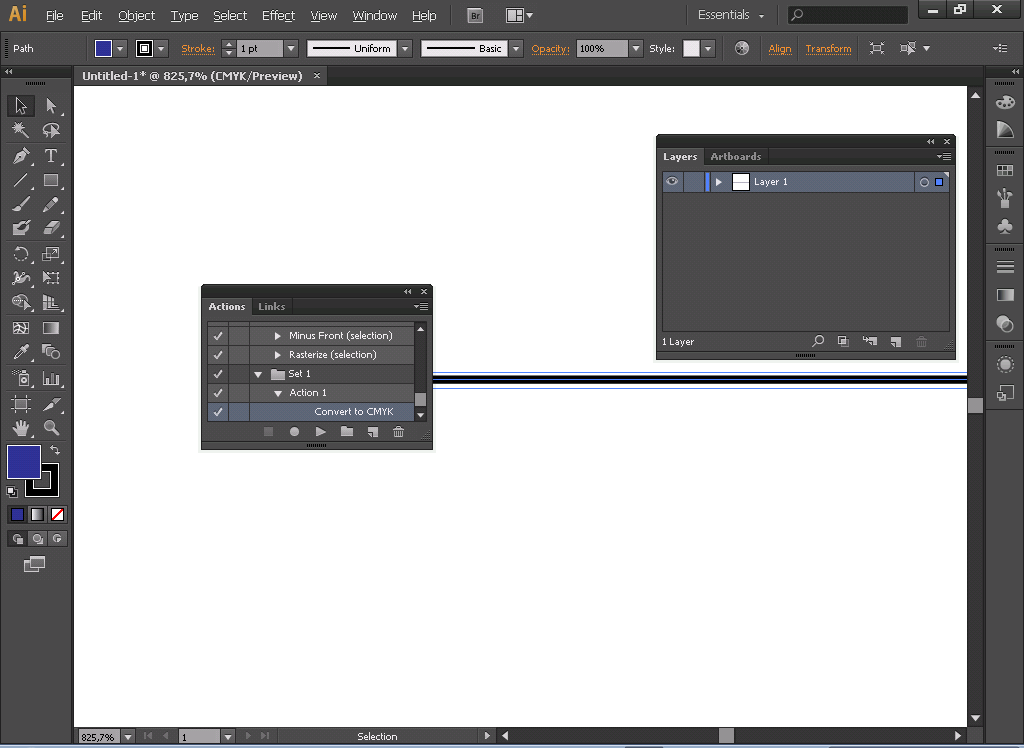Viewport: 1024px width, 748px height.
Task: Open the Essentials workspace switcher
Action: [731, 15]
